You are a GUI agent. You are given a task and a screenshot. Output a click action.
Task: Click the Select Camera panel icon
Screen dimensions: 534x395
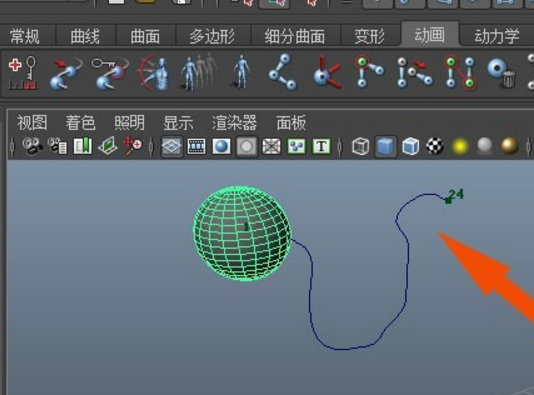pos(32,146)
